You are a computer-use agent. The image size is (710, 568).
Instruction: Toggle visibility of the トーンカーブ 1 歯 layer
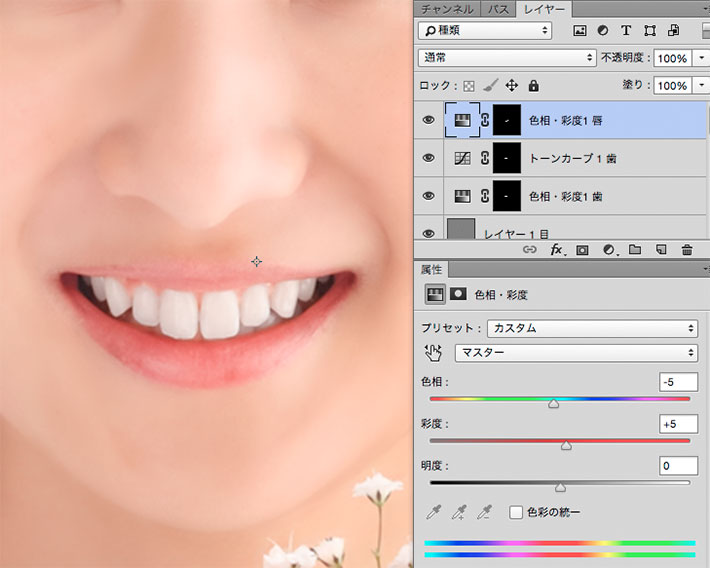(429, 158)
